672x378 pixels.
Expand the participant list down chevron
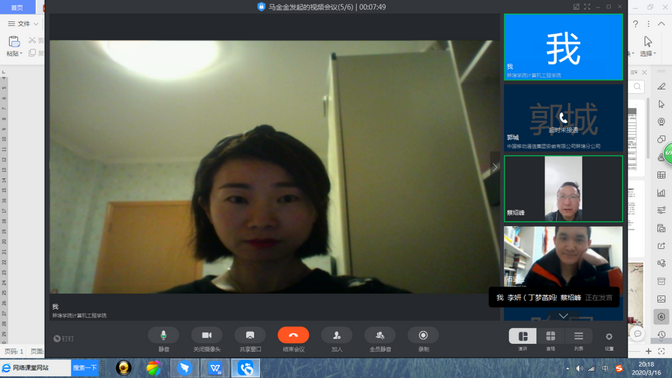click(x=563, y=316)
